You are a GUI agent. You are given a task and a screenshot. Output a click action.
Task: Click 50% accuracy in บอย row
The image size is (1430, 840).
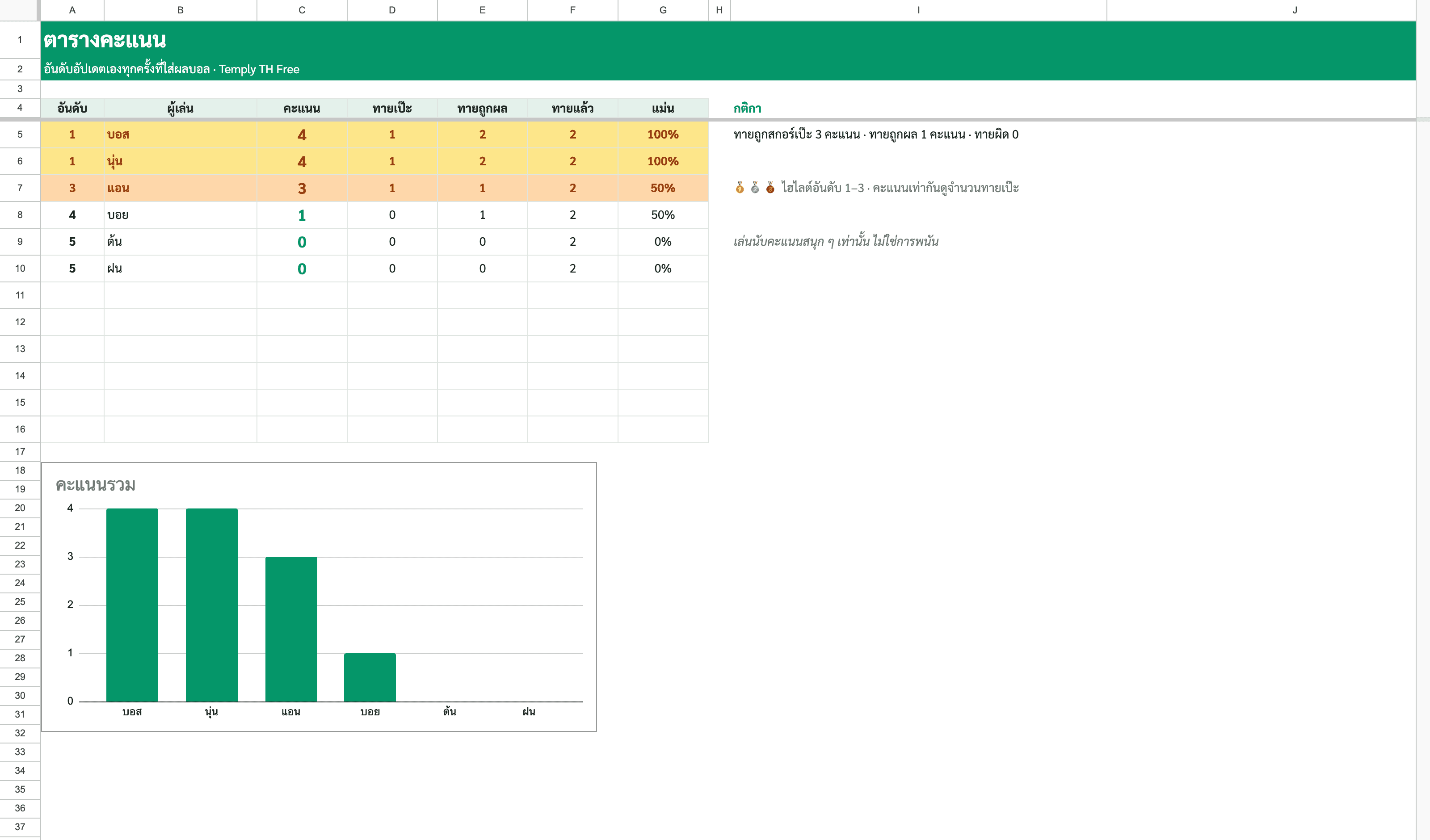coord(663,214)
